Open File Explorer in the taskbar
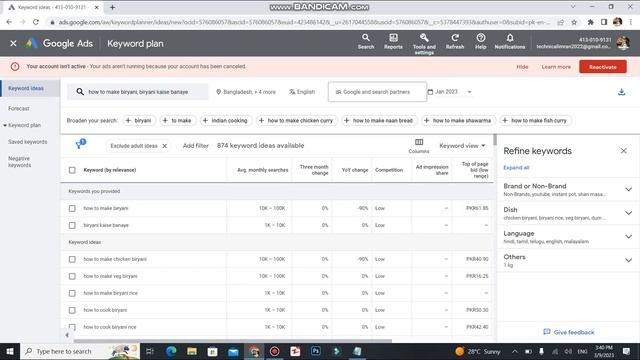 click(191, 351)
